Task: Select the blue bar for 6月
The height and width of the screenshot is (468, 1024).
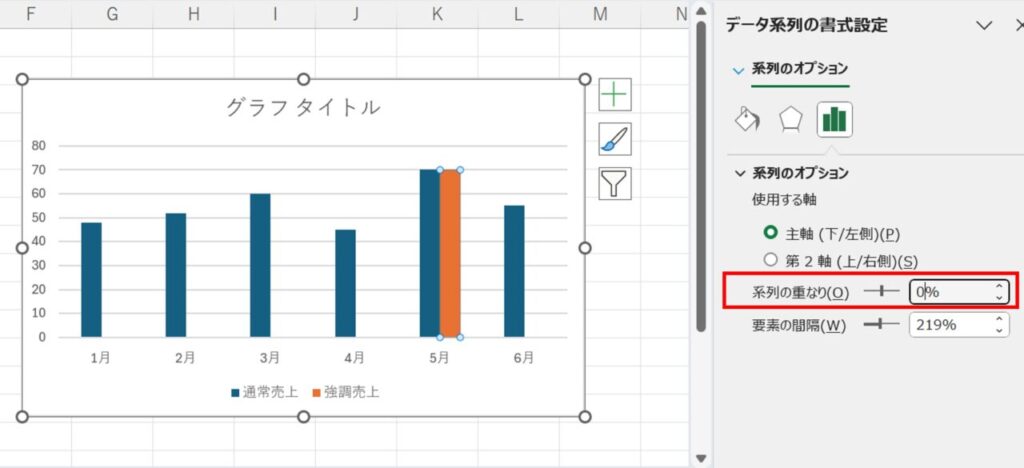Action: (x=514, y=271)
